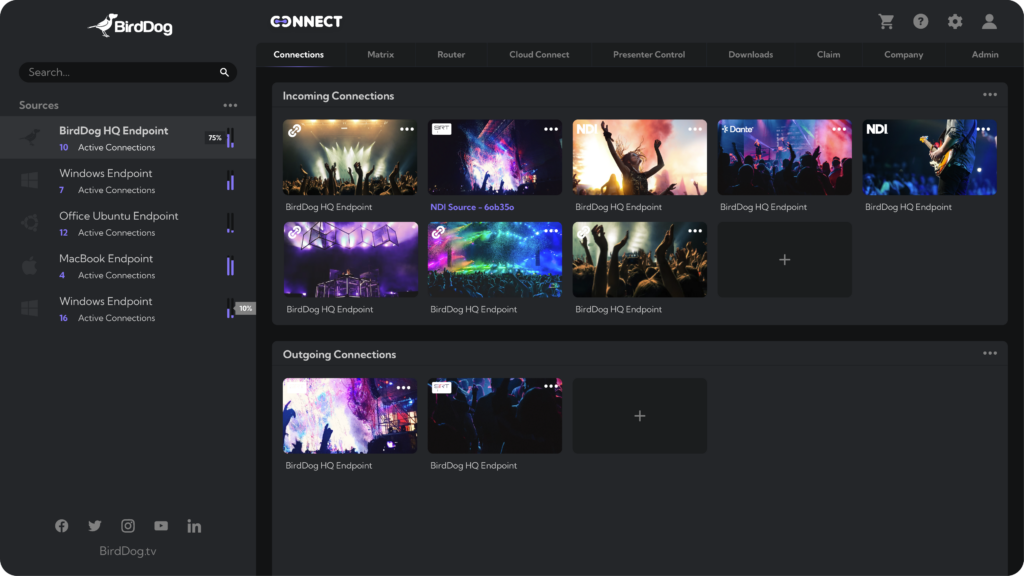This screenshot has width=1024, height=576.
Task: Visit the BirdDog.tv link
Action: coord(128,551)
